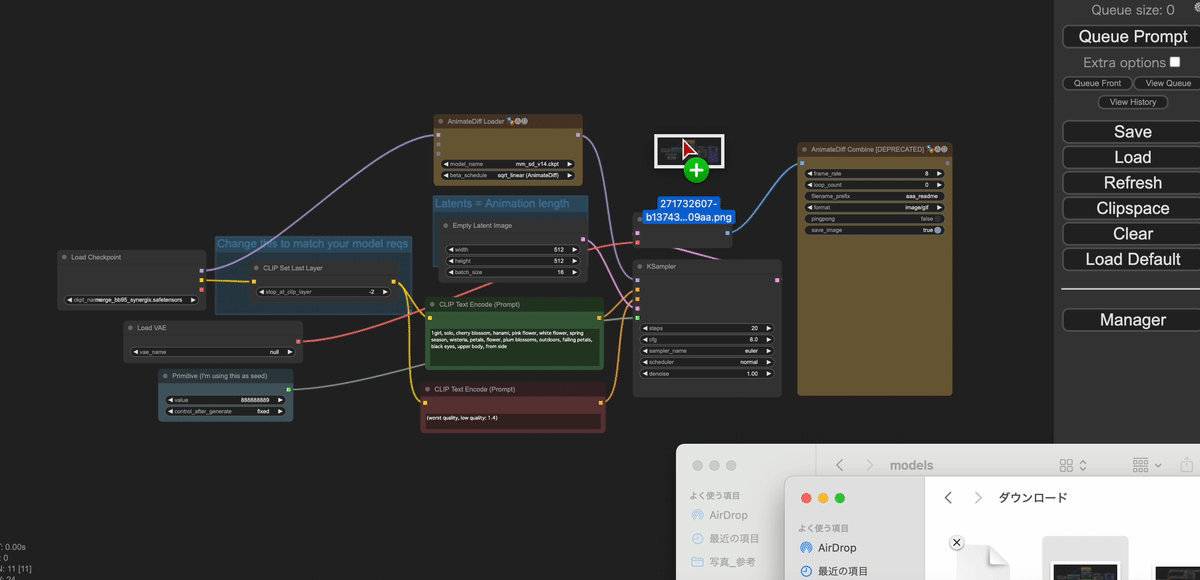Open the scheduler dropdown showing normal
This screenshot has width=1200, height=580.
tap(707, 363)
